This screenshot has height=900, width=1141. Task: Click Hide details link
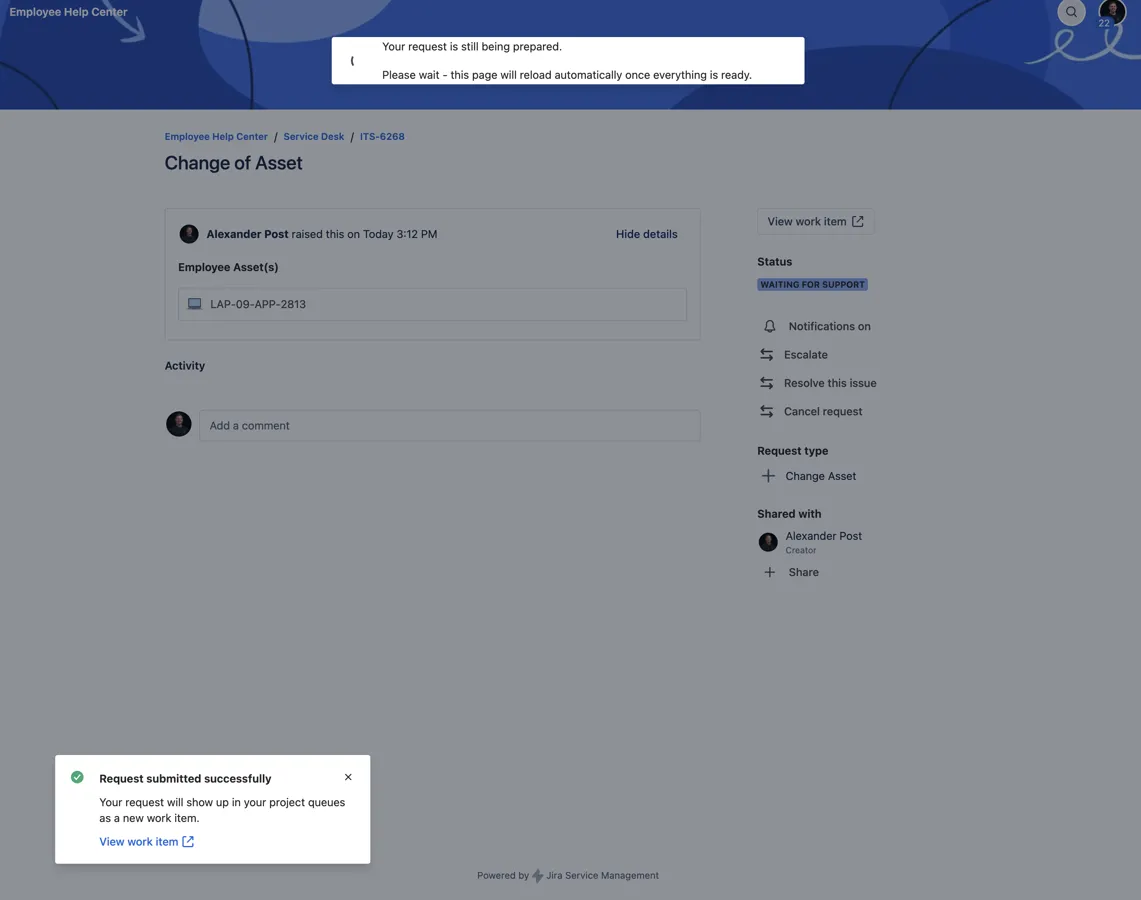click(646, 234)
